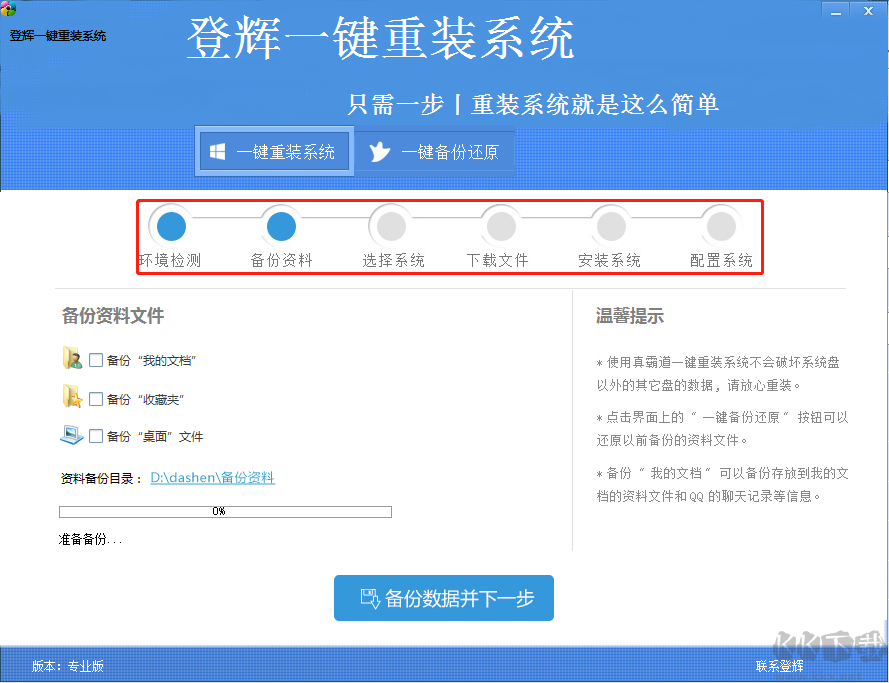Click the 选择系统 step circle
Screen dimensions: 889x683
click(391, 225)
